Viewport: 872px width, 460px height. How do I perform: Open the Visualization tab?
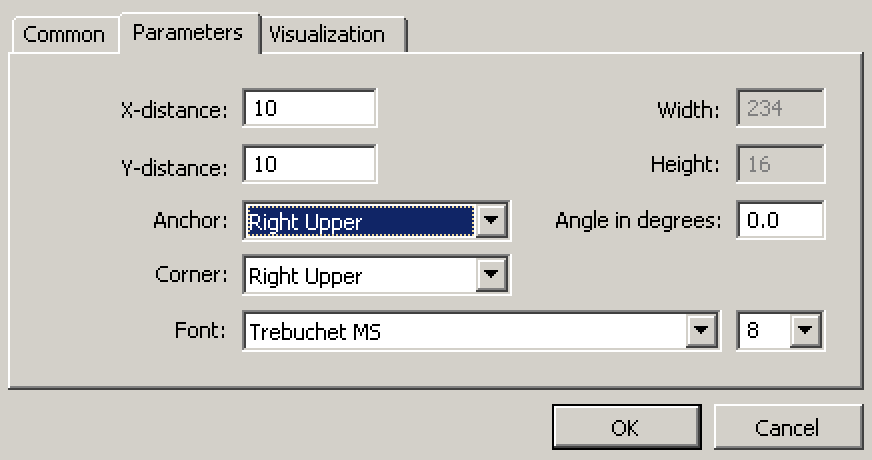(x=326, y=35)
